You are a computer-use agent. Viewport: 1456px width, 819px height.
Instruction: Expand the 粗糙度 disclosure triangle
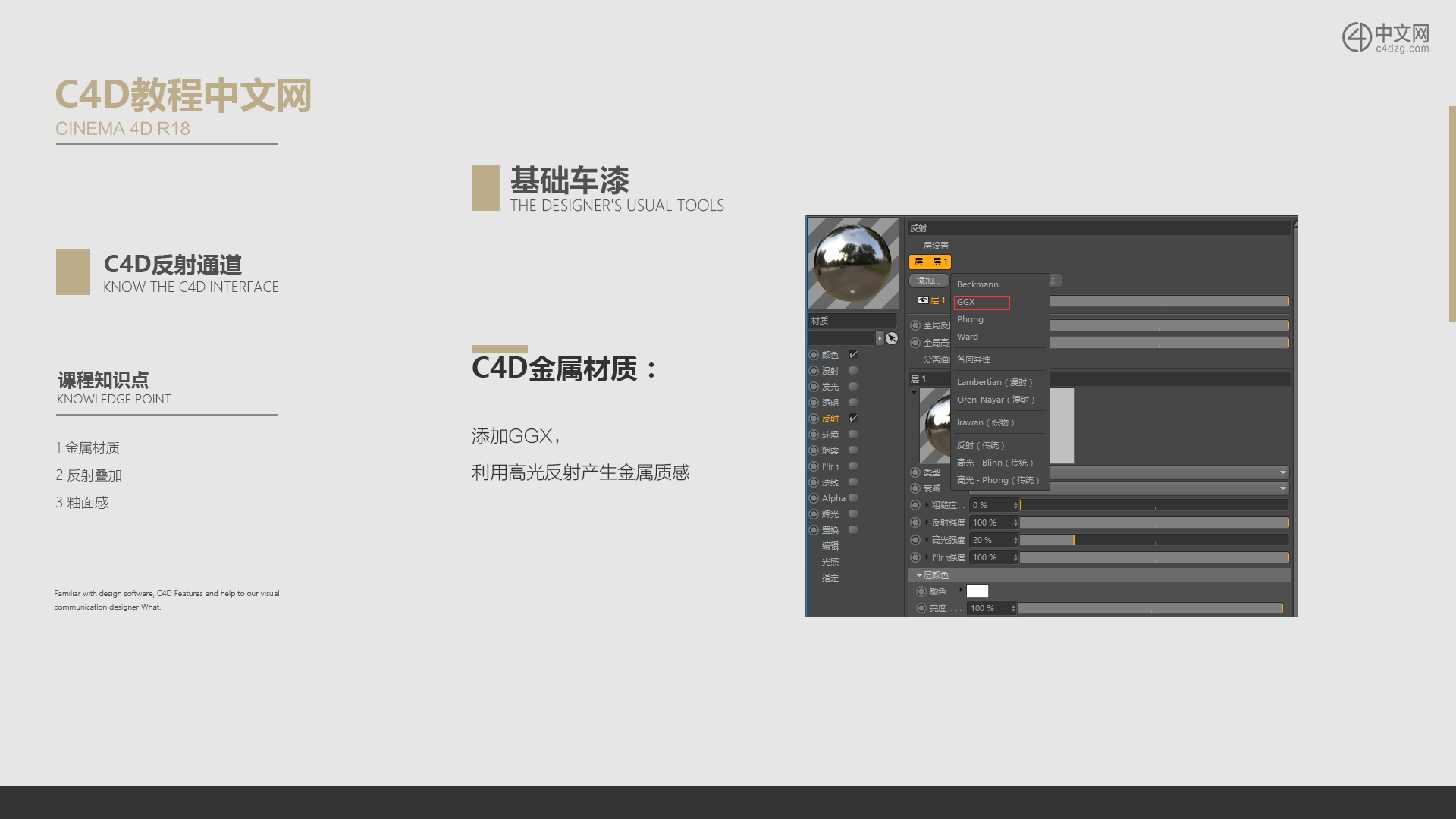[x=927, y=505]
